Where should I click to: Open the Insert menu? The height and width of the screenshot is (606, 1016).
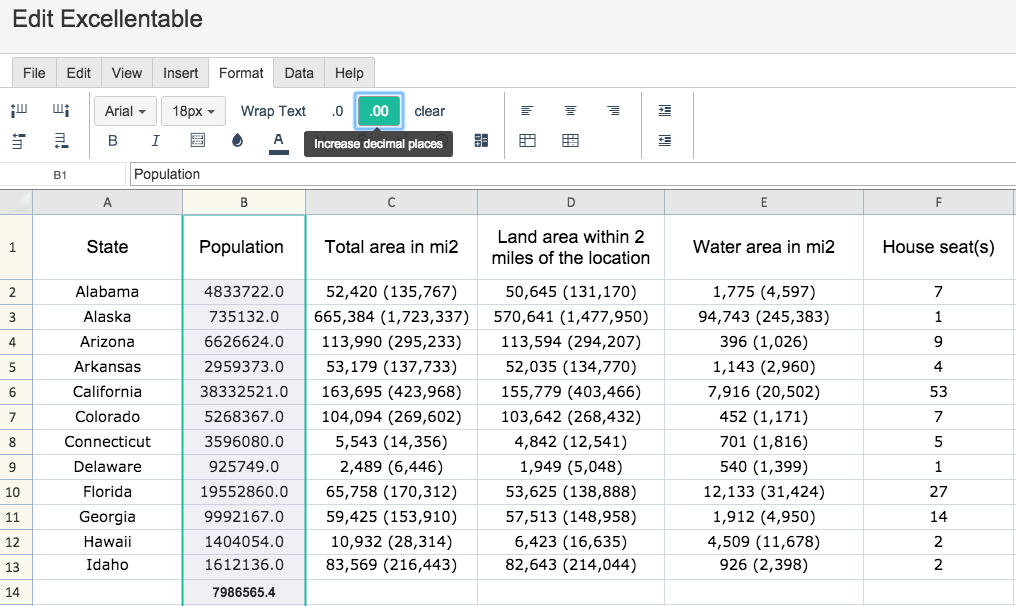180,73
